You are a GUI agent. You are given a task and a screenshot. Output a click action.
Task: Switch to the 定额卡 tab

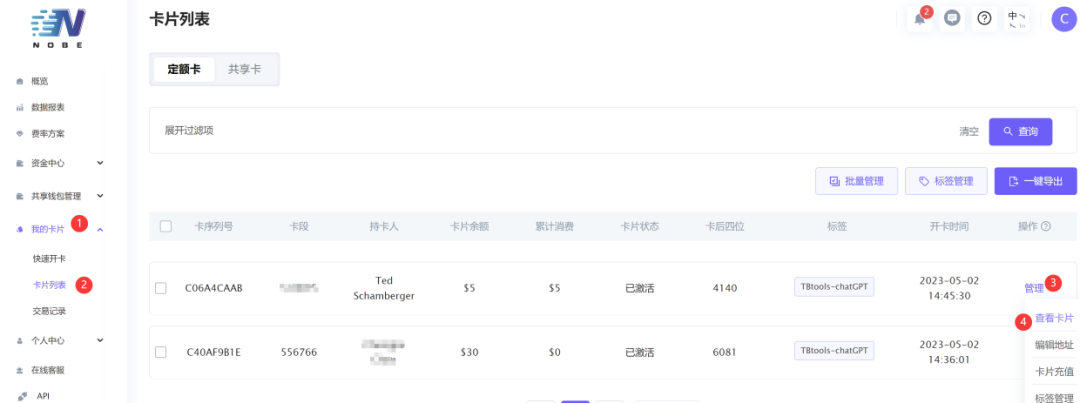point(184,70)
